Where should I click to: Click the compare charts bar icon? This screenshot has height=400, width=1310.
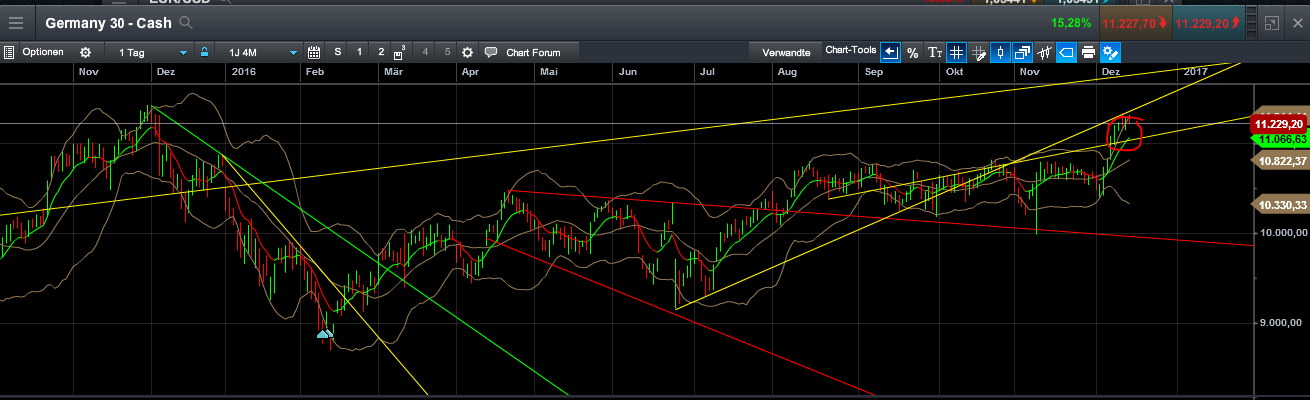tap(1044, 52)
